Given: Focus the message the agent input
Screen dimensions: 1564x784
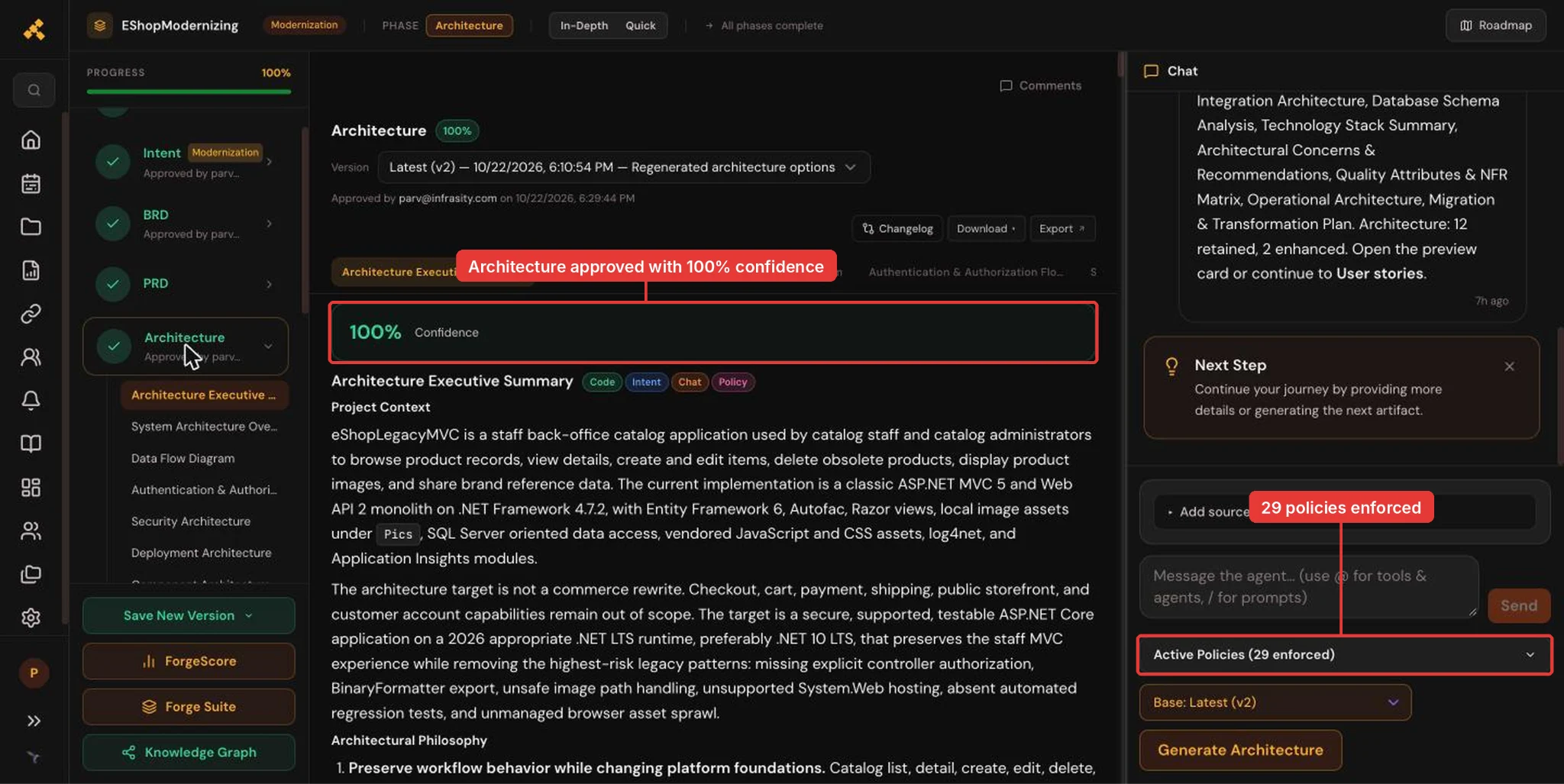Looking at the screenshot, I should point(1309,587).
